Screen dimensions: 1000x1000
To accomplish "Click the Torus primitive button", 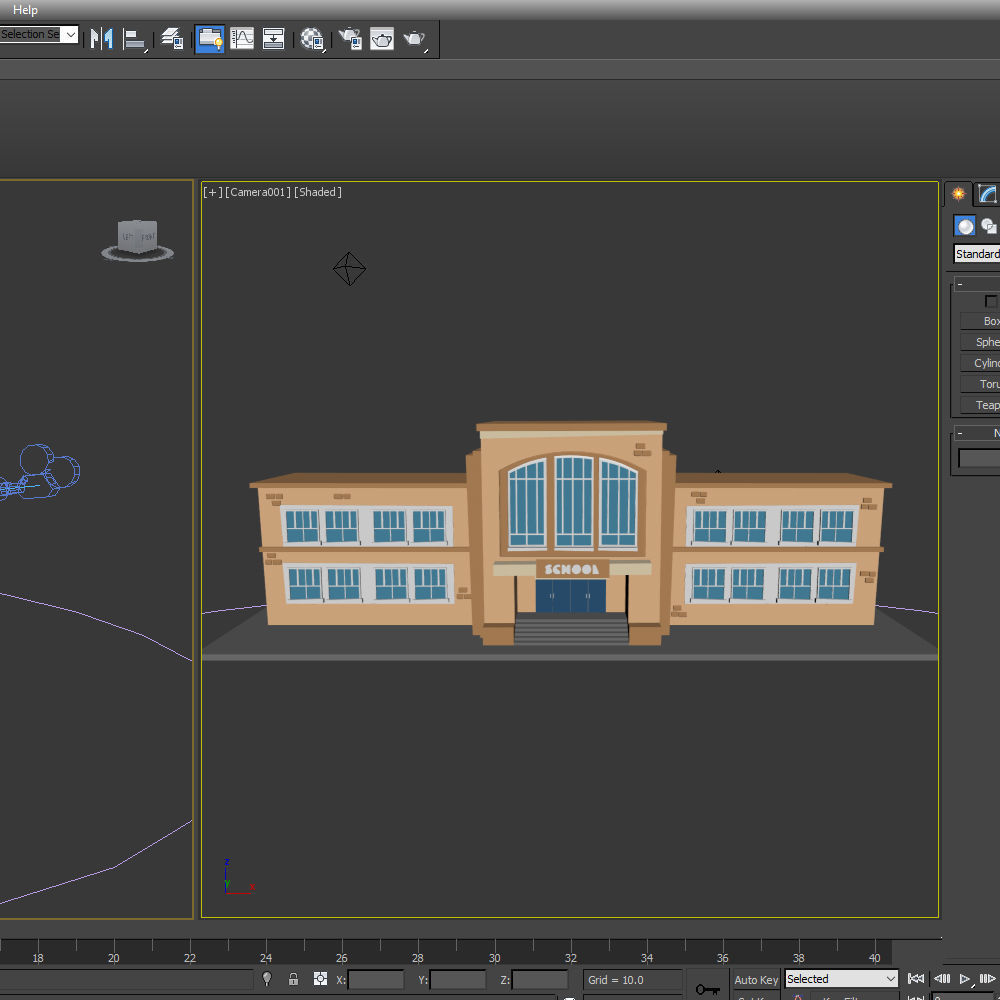I will (x=980, y=384).
